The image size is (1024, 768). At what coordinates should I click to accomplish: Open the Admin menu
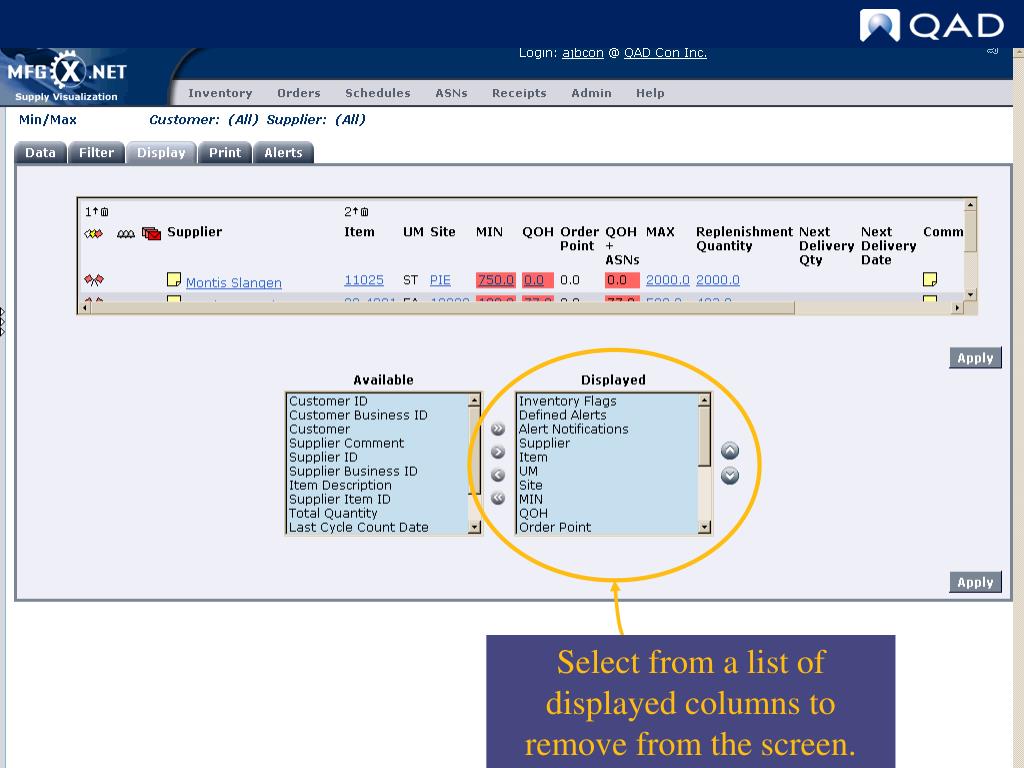click(x=591, y=93)
